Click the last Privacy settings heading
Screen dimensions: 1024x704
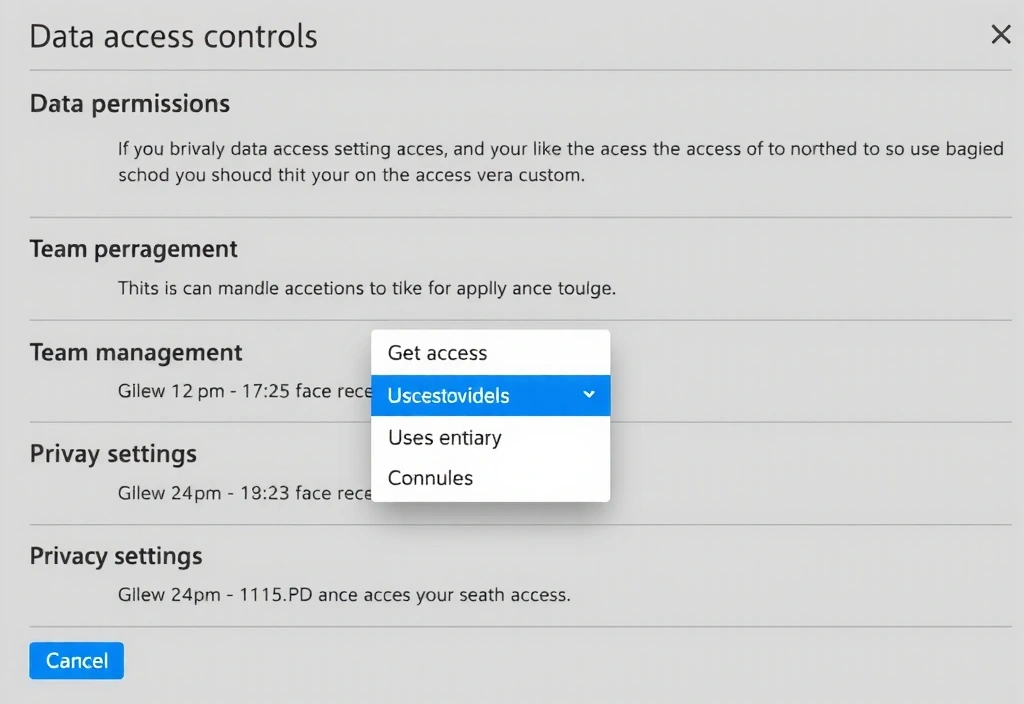pos(116,556)
